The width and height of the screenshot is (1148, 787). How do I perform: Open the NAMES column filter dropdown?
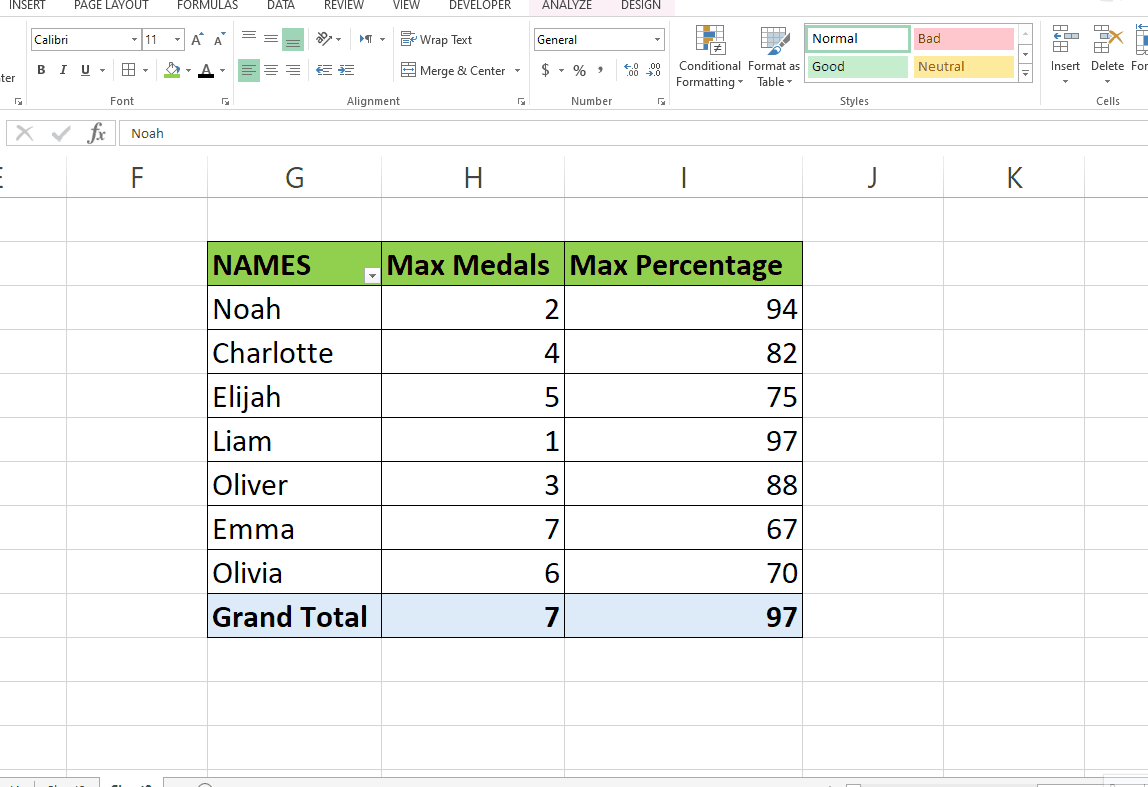pyautogui.click(x=371, y=274)
